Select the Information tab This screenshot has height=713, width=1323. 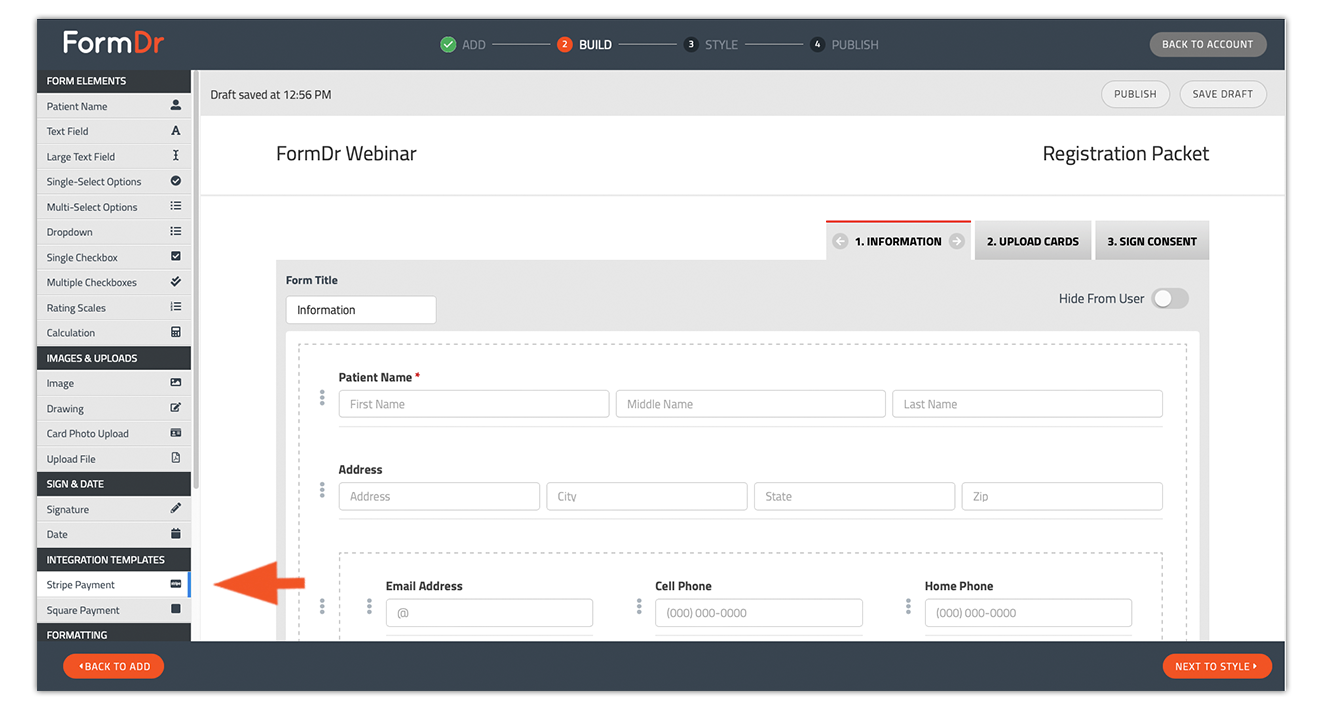(898, 241)
